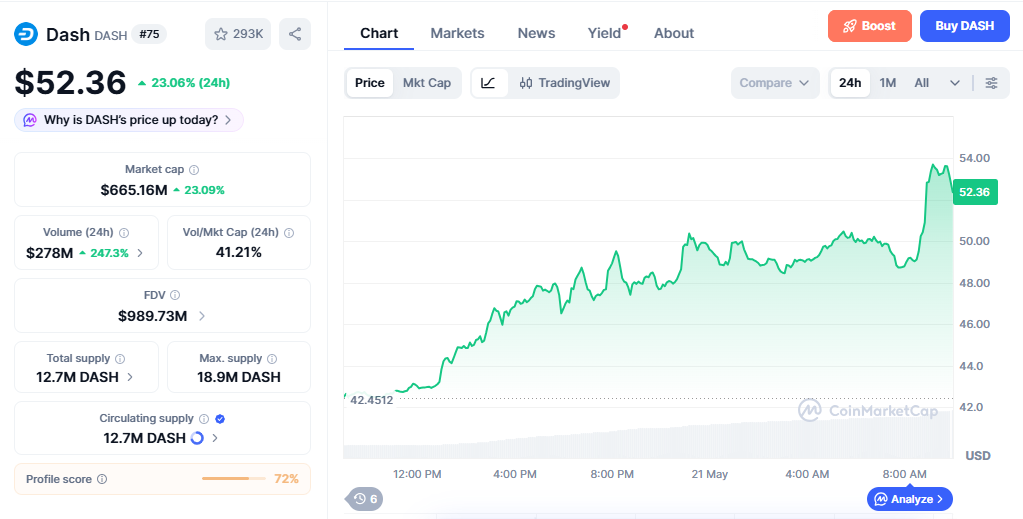
Task: Click the $52.36 current price
Action: (70, 83)
